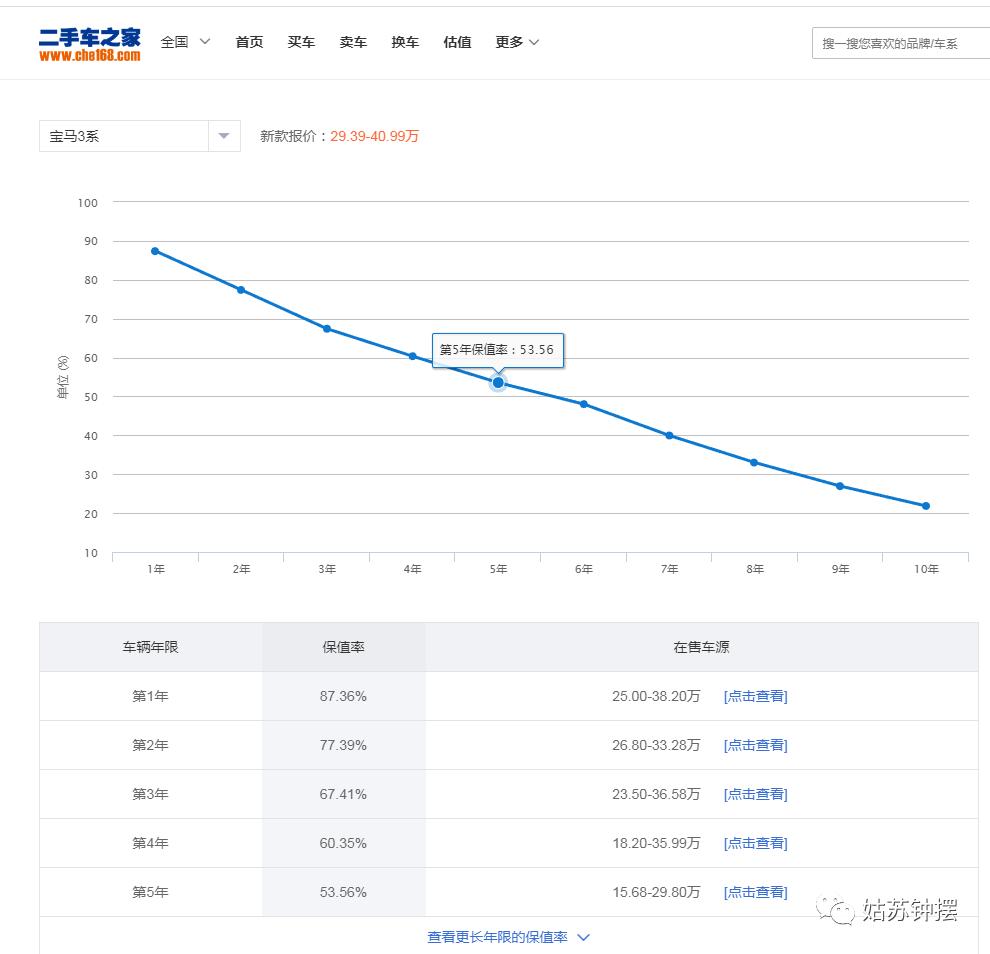This screenshot has width=990, height=954.
Task: Open the 卖车 menu item
Action: (353, 43)
